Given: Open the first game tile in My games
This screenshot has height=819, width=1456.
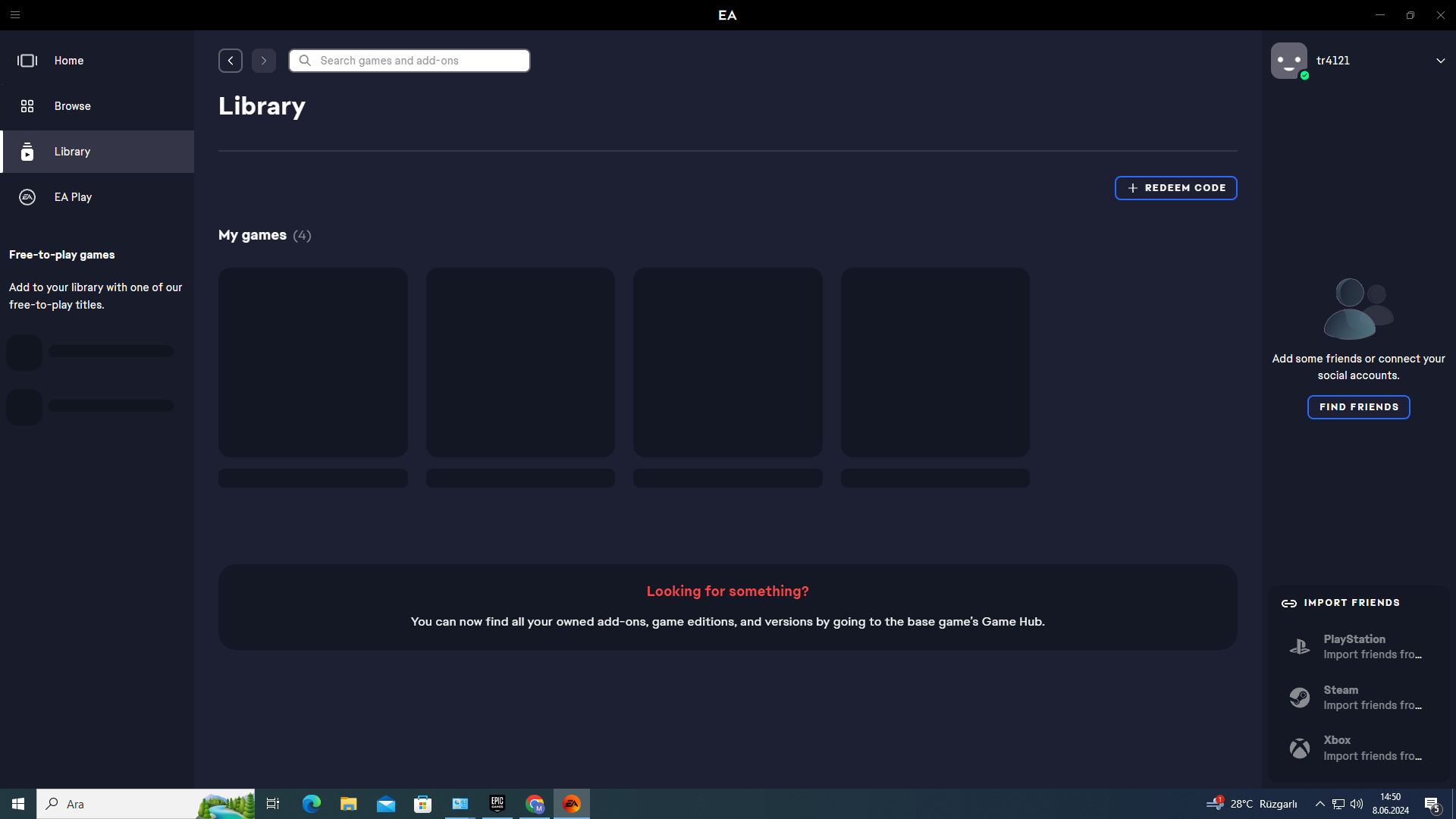Looking at the screenshot, I should click(313, 362).
